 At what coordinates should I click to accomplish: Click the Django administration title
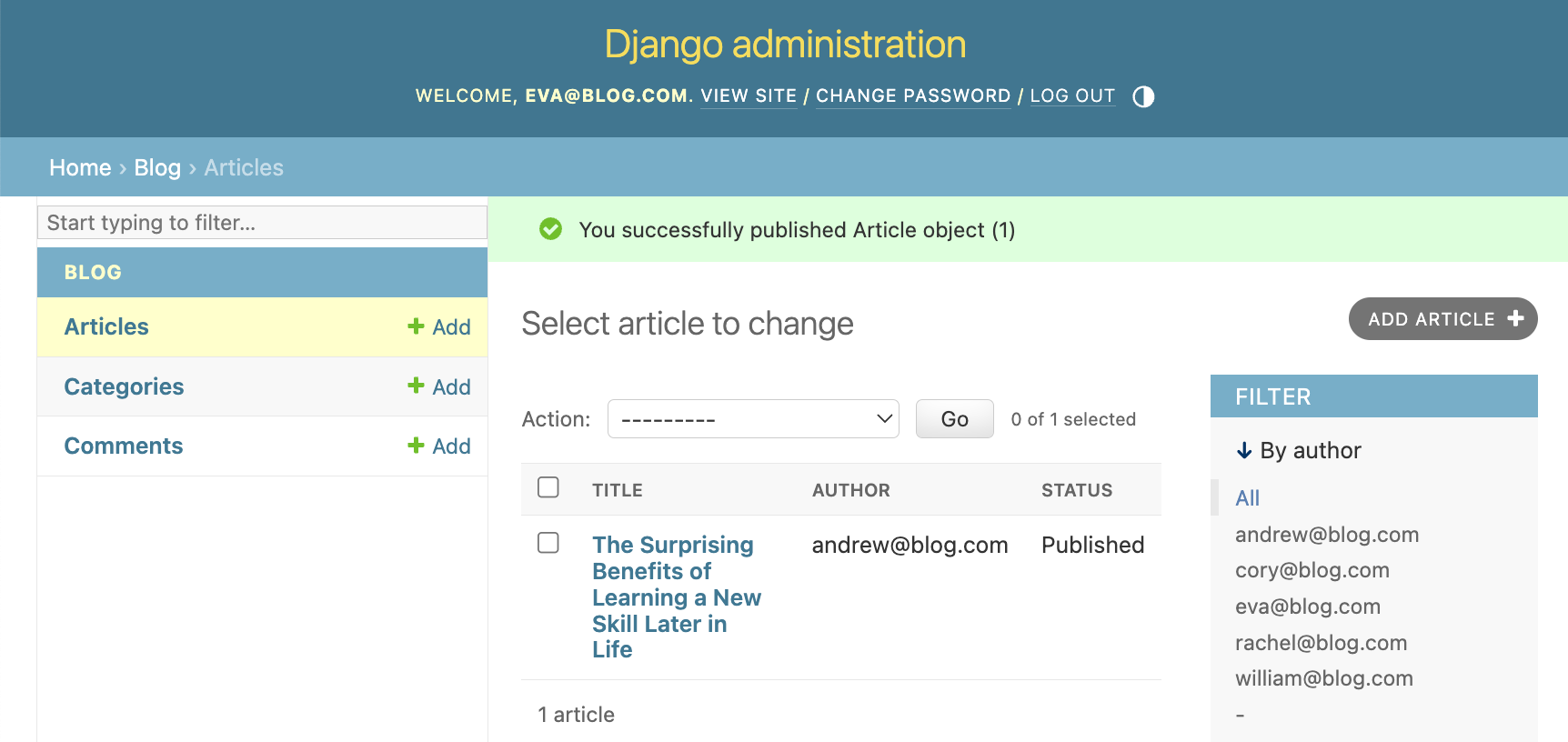pyautogui.click(x=786, y=44)
